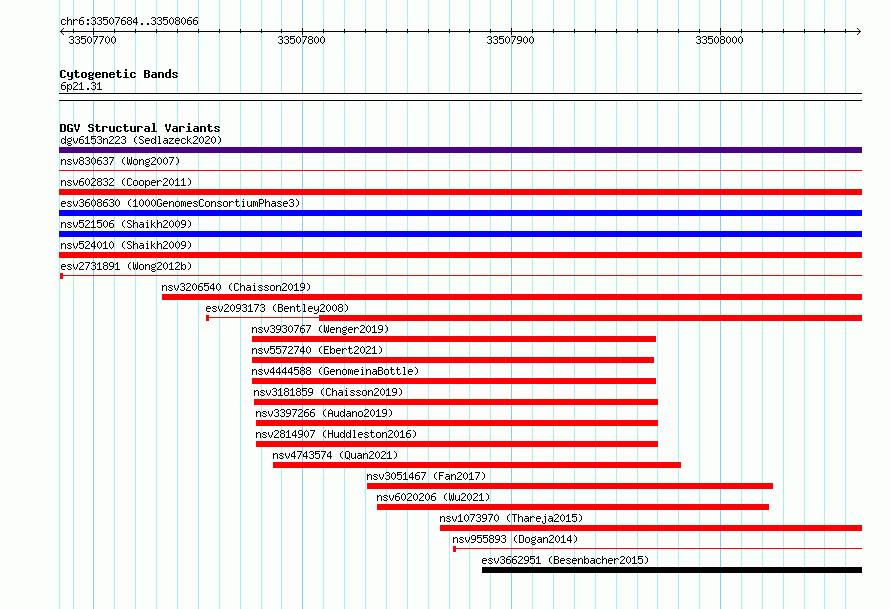
Task: Click nsv602832 (Cooper2011) label
Action: coord(126,182)
